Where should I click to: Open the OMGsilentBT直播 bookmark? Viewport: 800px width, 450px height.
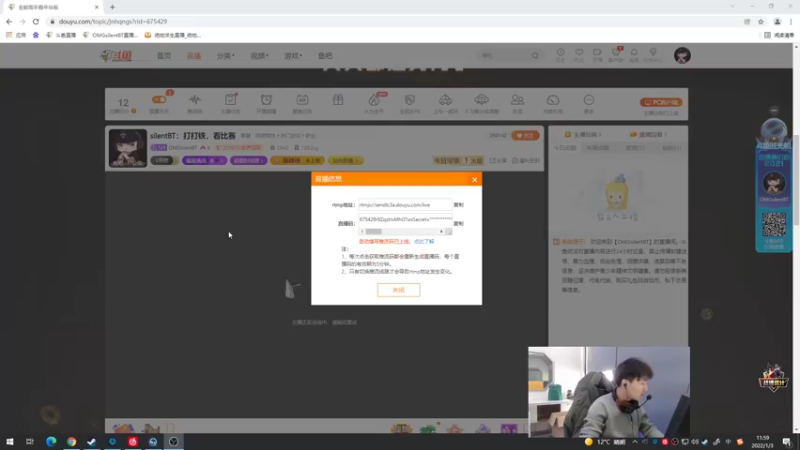point(111,35)
